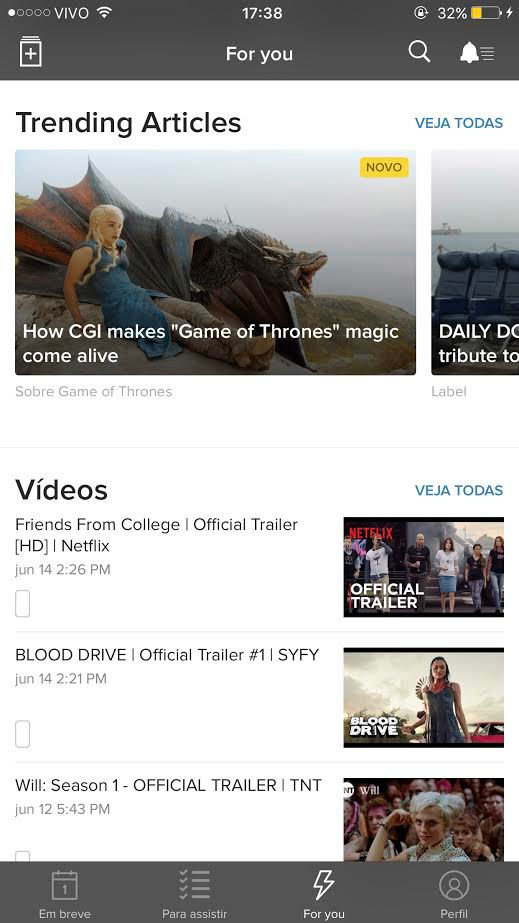Tap the 'jun 12 5:43 PM' timestamp

click(62, 809)
